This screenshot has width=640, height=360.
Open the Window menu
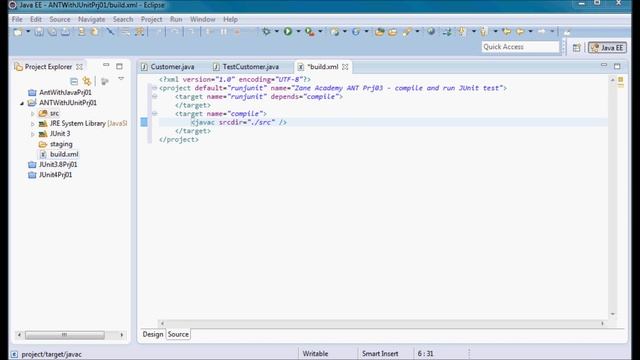pos(202,19)
